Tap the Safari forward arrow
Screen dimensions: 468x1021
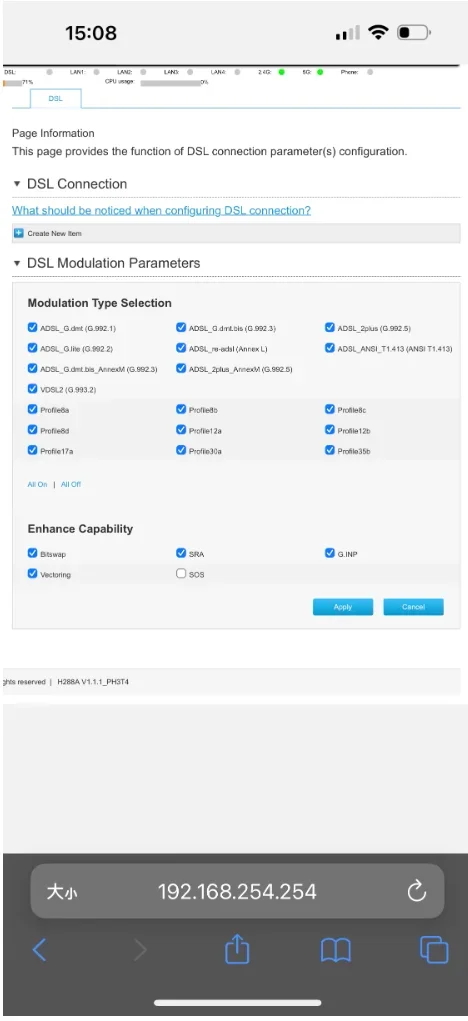point(141,950)
